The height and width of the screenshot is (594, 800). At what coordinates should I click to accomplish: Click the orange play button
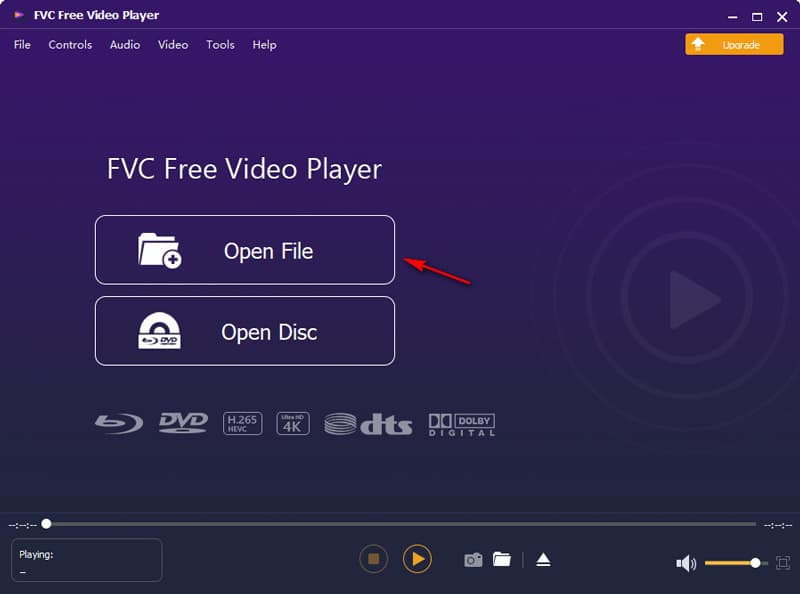coord(417,559)
